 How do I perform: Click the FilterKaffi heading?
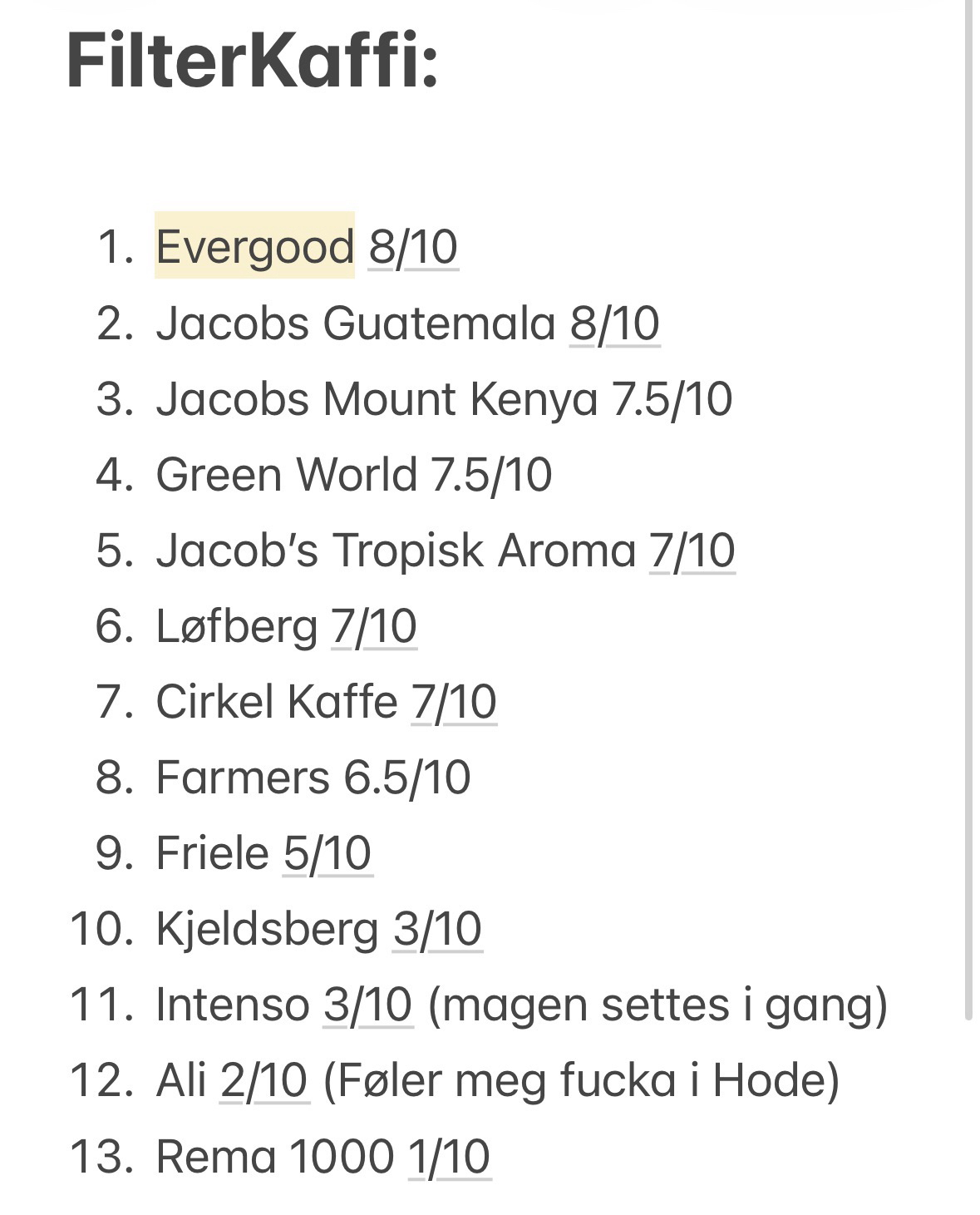click(x=252, y=60)
